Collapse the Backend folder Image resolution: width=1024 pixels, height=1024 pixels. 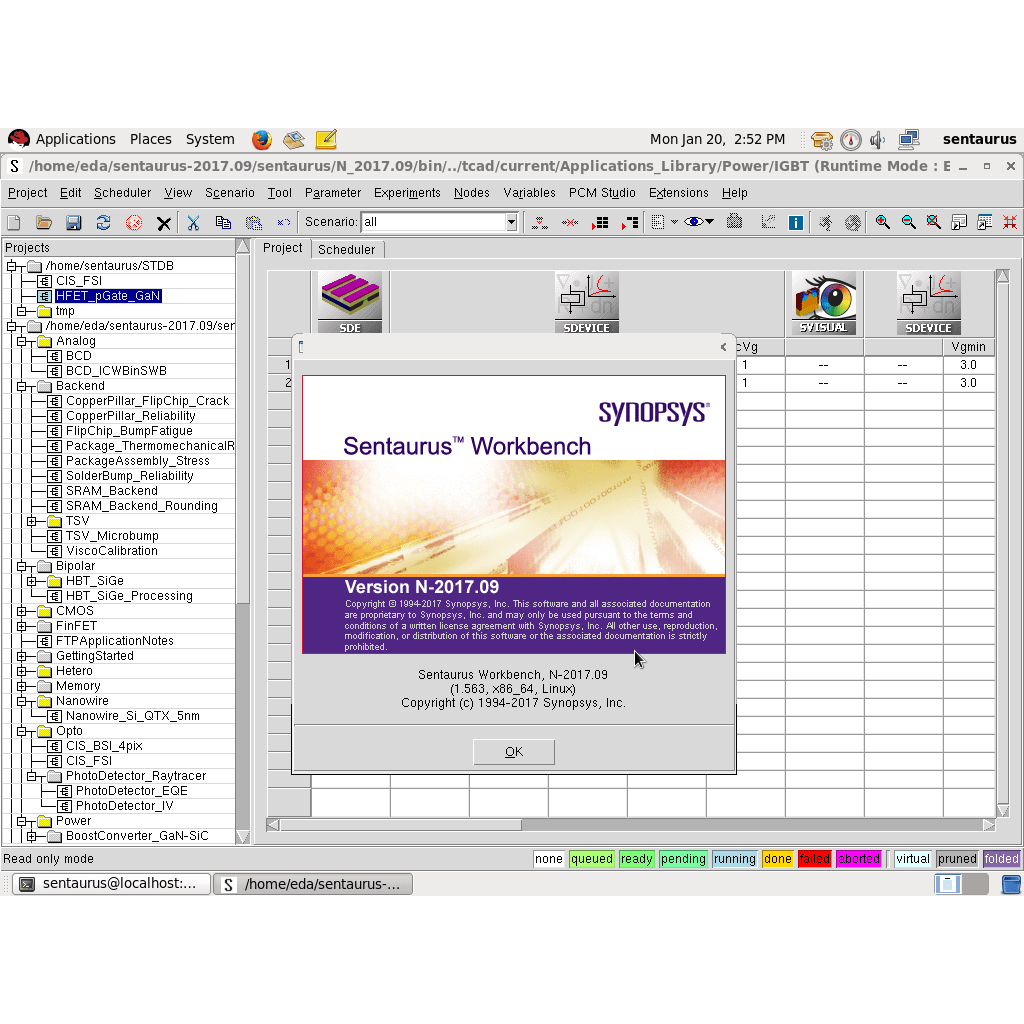tap(22, 387)
